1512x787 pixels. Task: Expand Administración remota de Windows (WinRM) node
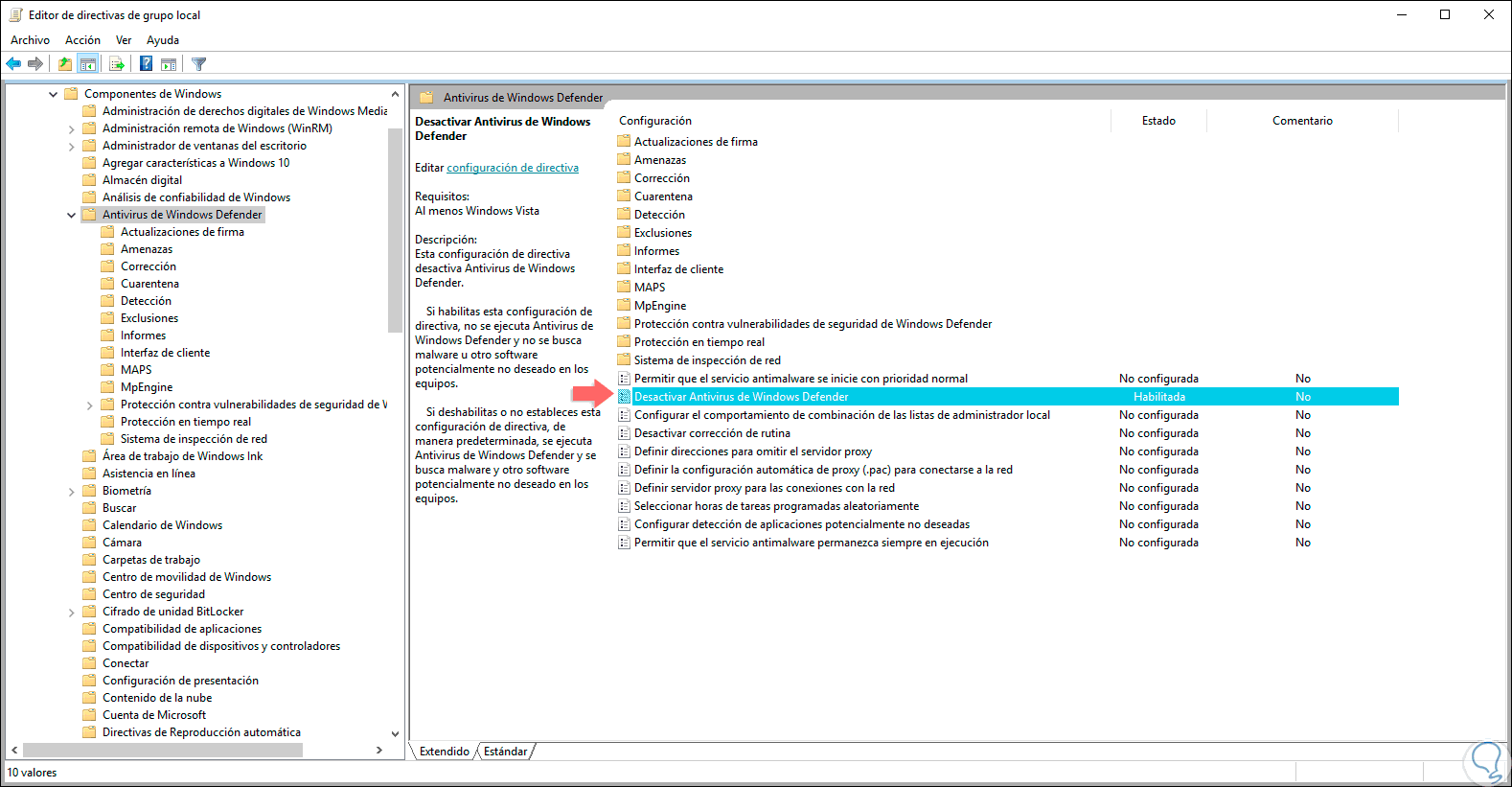coord(72,128)
